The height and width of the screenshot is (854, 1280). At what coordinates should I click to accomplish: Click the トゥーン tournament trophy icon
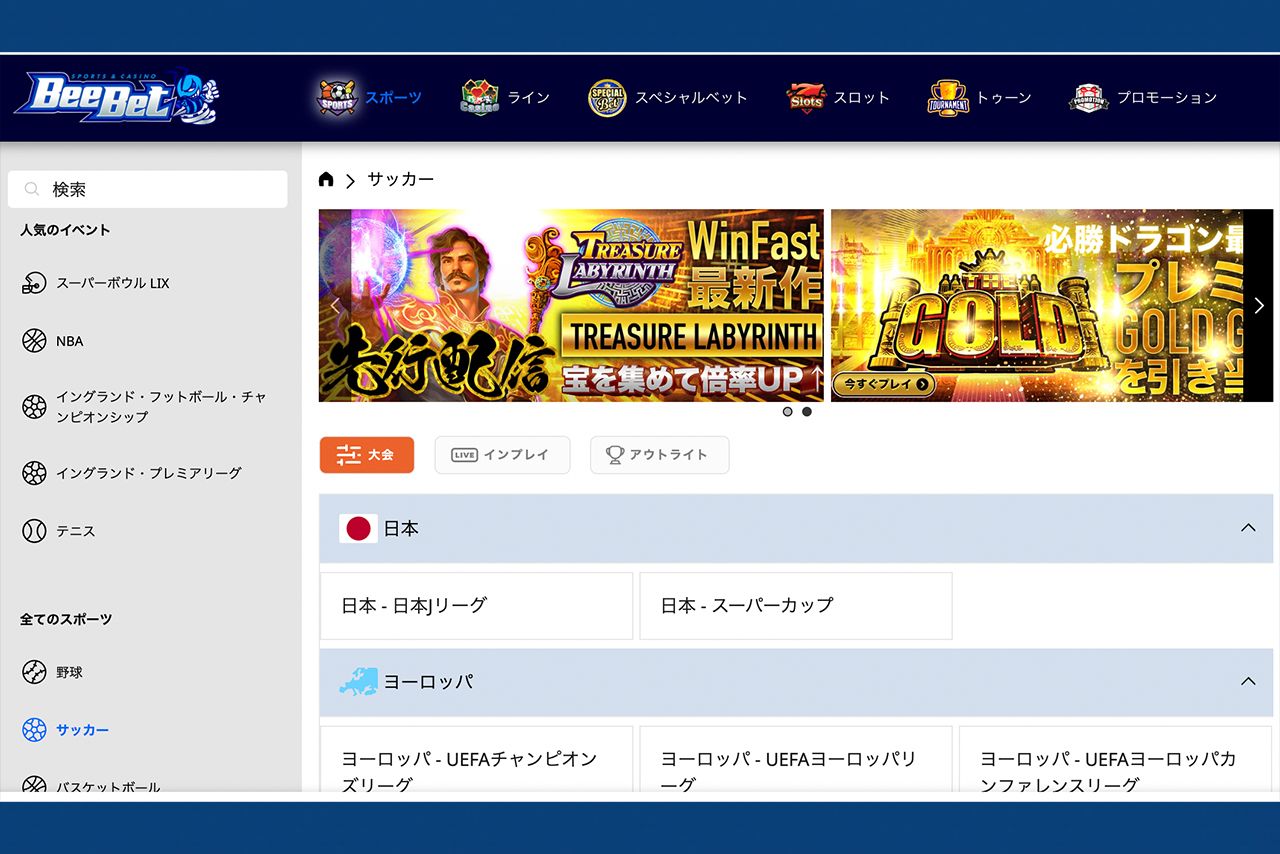[946, 97]
